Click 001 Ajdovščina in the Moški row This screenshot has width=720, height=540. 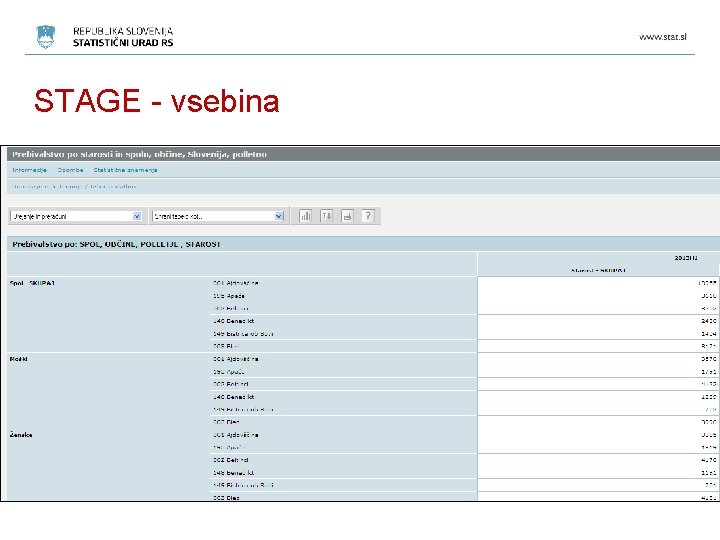pos(236,359)
